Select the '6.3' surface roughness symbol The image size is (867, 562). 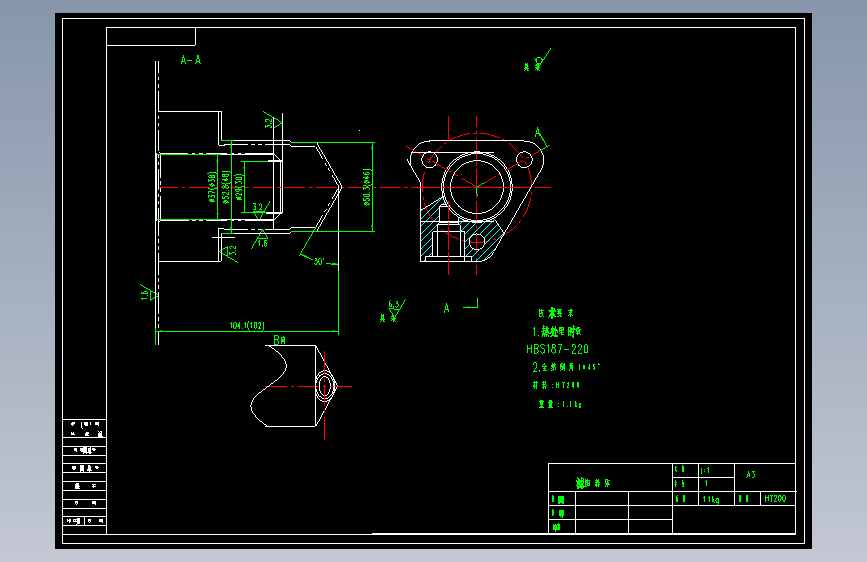click(x=396, y=310)
